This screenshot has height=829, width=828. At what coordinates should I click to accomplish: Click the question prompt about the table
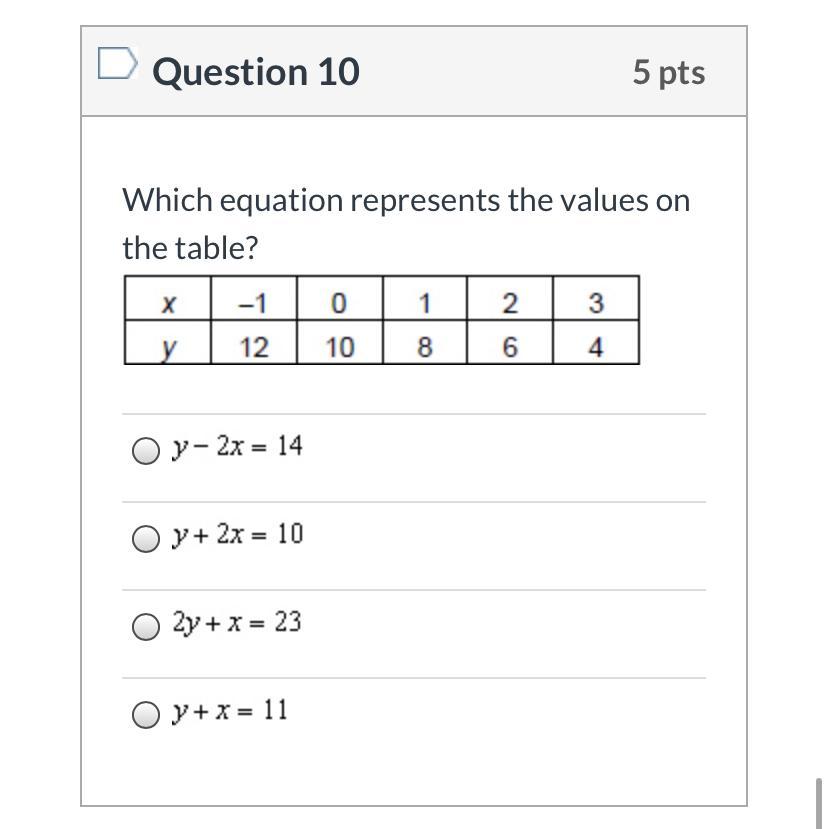click(x=406, y=223)
